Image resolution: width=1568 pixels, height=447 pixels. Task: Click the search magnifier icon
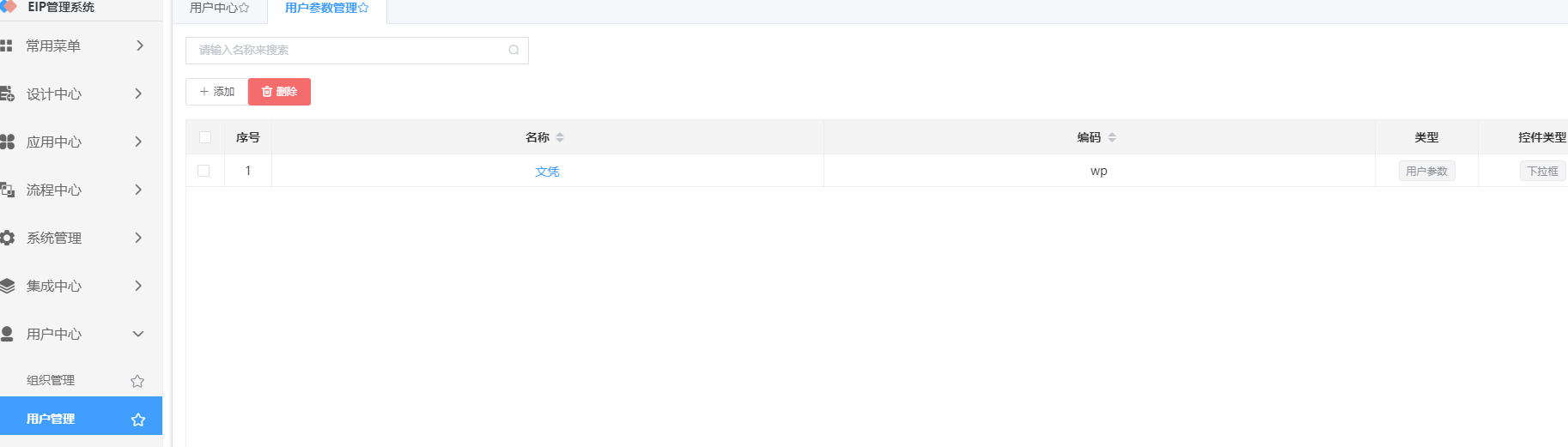(x=514, y=50)
